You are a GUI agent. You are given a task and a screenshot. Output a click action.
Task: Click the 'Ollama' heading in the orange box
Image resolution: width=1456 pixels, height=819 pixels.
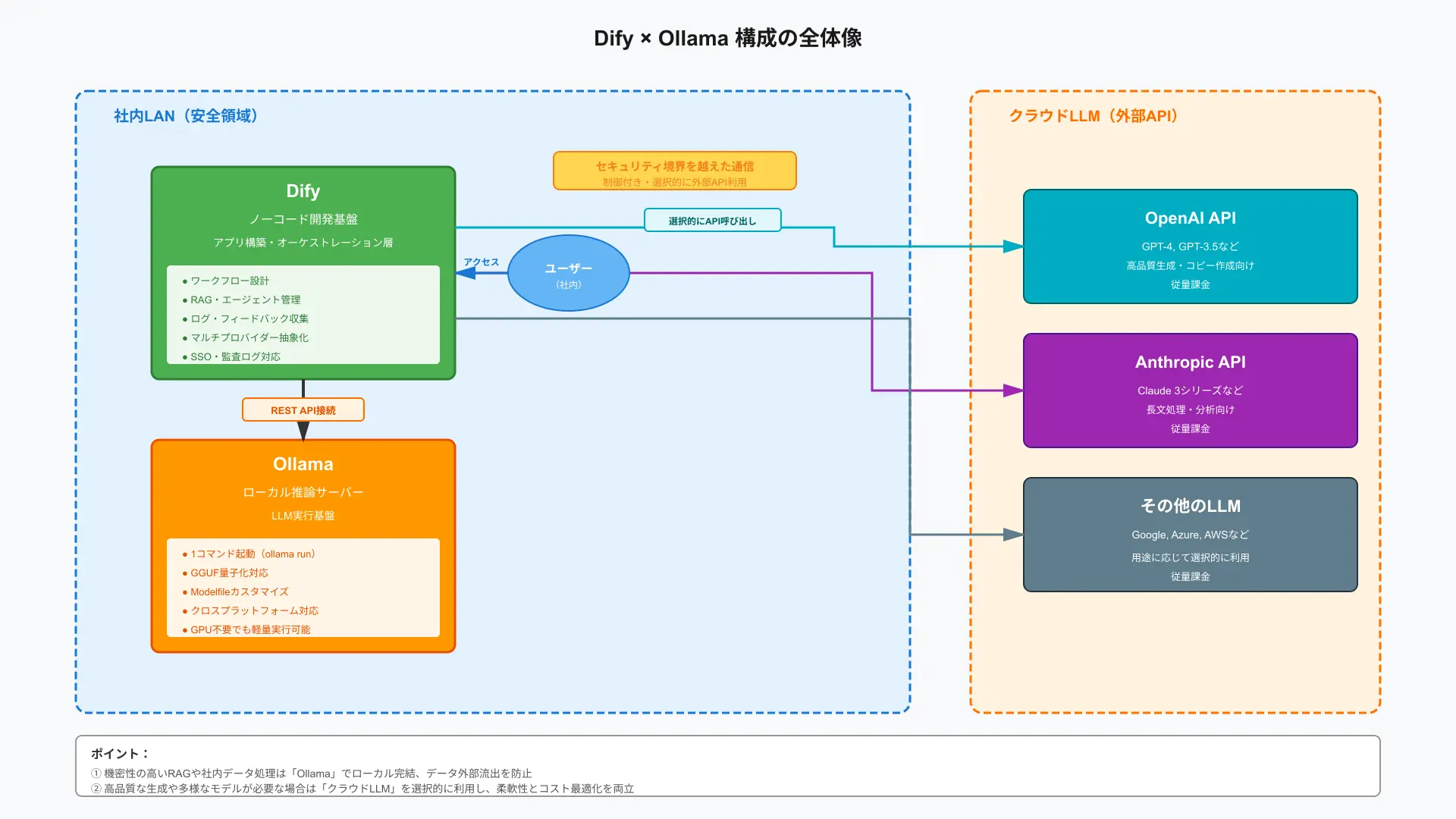303,464
